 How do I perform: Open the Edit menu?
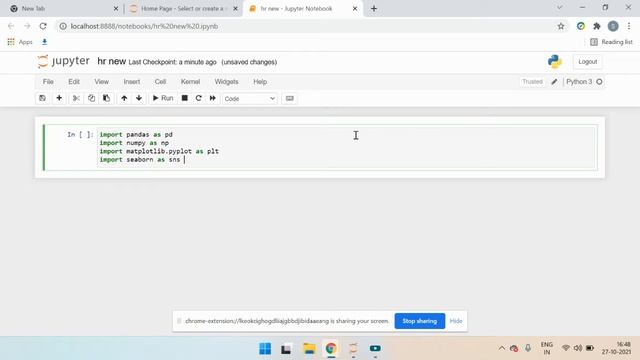[74, 82]
